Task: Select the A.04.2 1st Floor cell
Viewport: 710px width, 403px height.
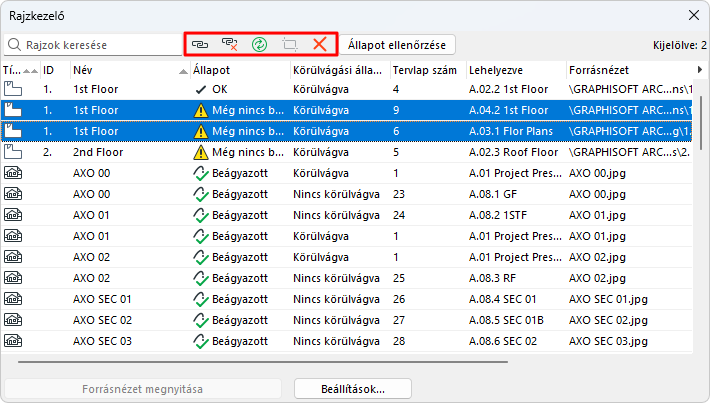Action: click(x=509, y=110)
